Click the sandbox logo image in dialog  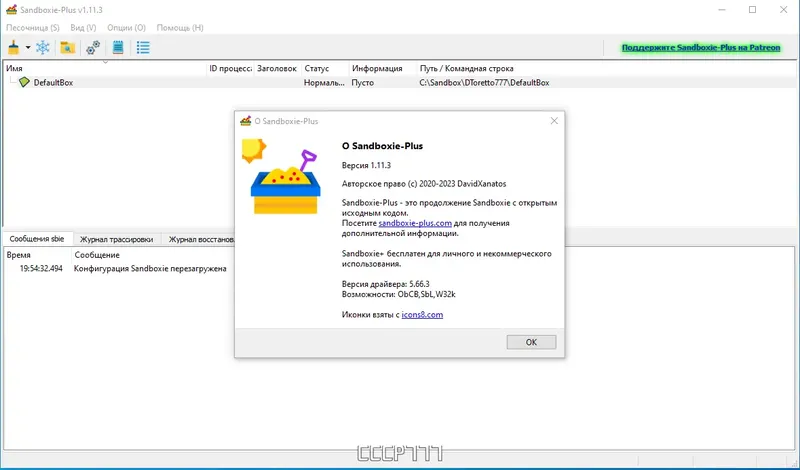(x=283, y=178)
